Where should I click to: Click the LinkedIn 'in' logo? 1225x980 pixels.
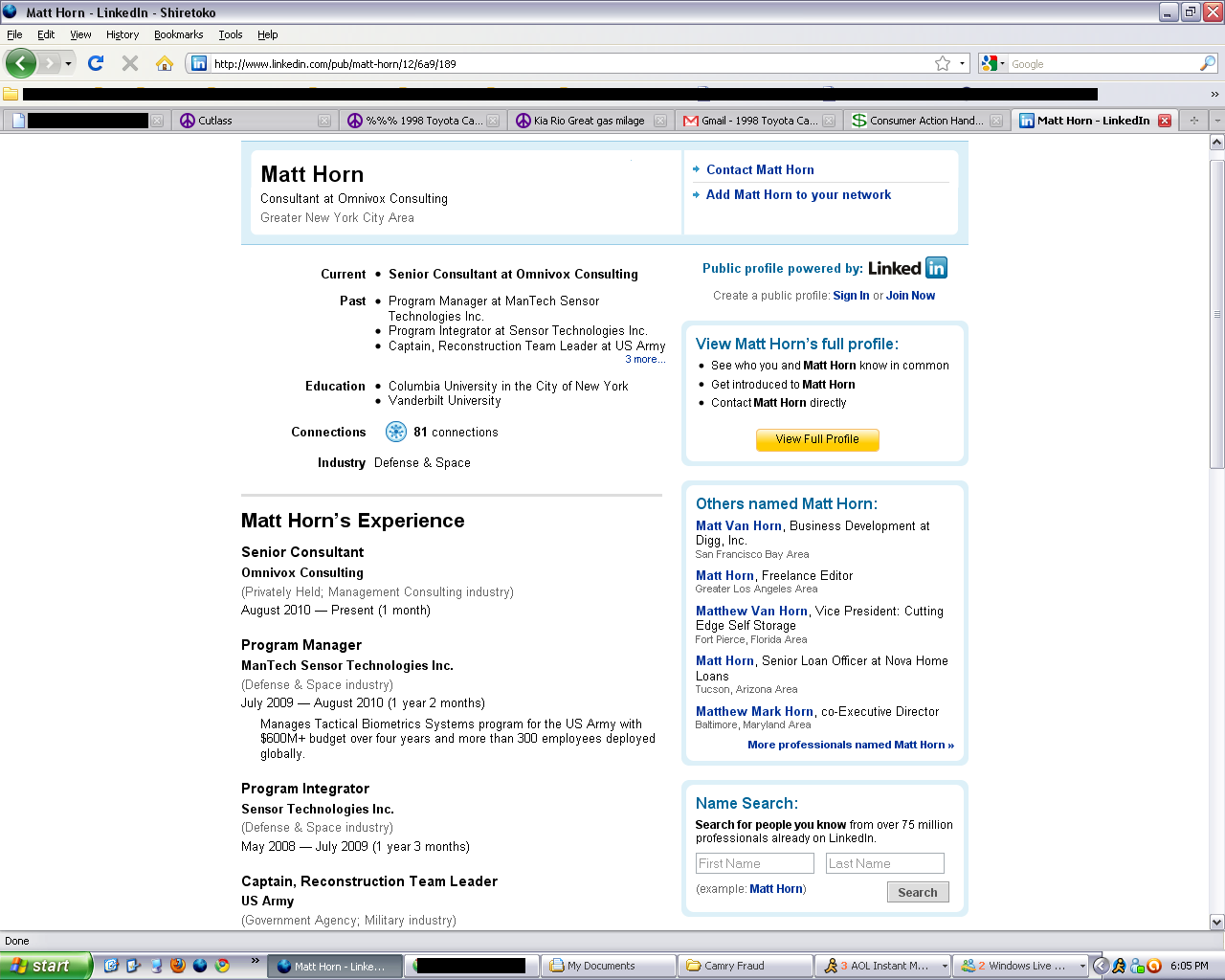[x=936, y=268]
